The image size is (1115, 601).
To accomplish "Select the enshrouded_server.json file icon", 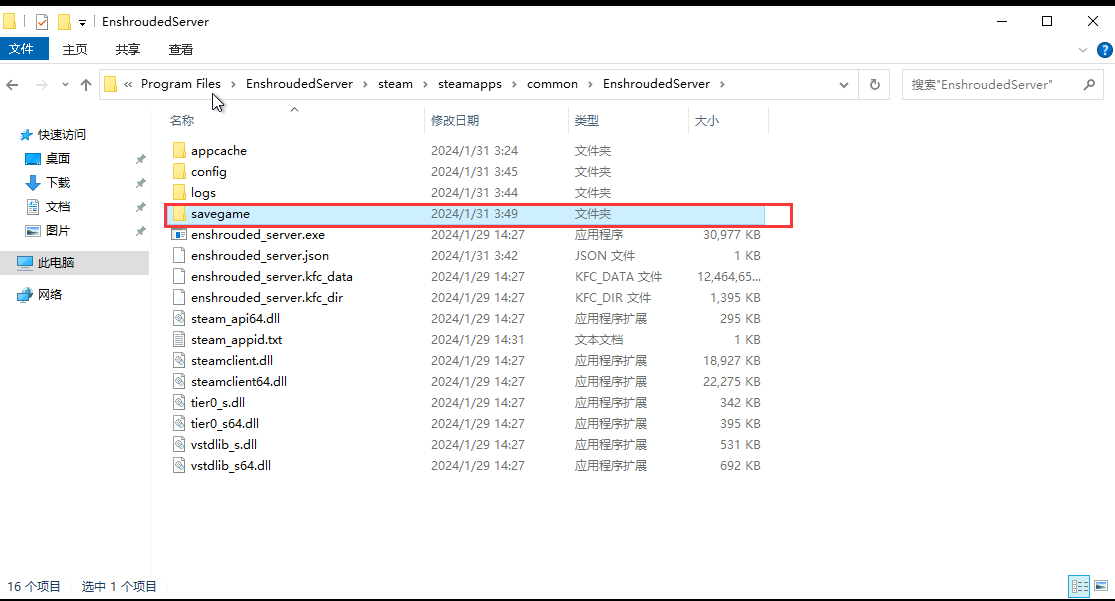I will 179,255.
